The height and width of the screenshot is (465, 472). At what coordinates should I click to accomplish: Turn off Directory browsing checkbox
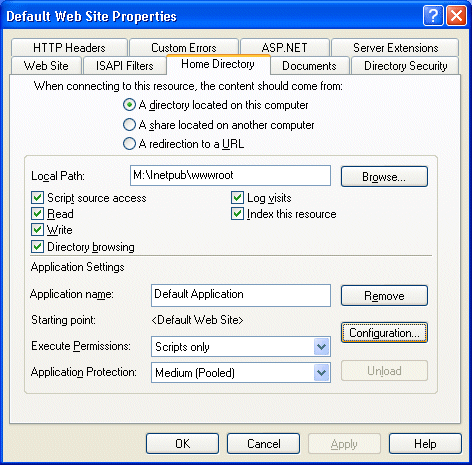(x=37, y=247)
